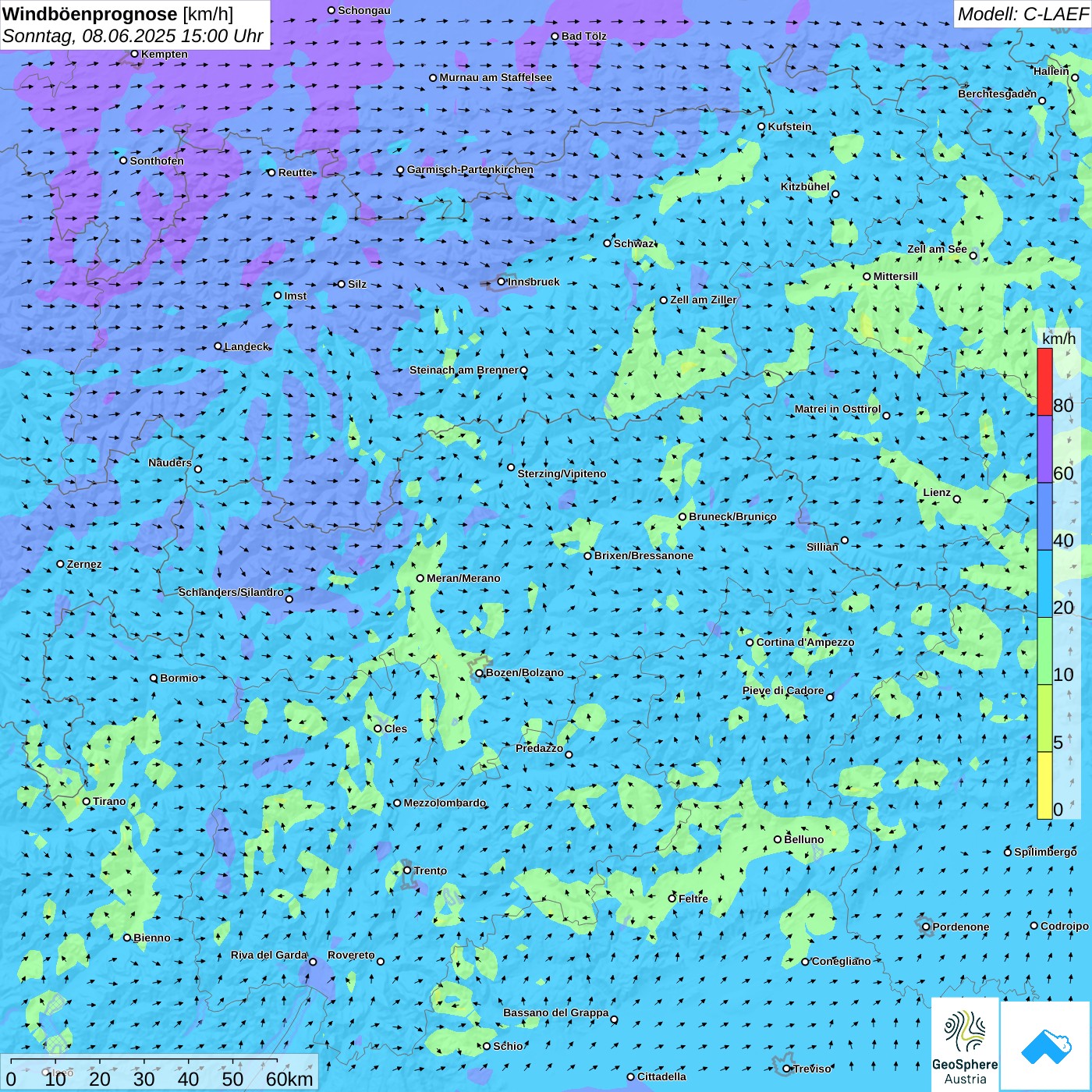This screenshot has width=1092, height=1092.
Task: Click the Conegliano label
Action: tap(841, 961)
